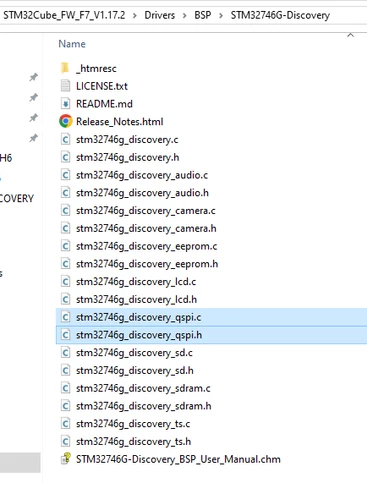Click the icon of stm32746g_discovery.c
Screen dimensions: 367x483
(x=65, y=139)
